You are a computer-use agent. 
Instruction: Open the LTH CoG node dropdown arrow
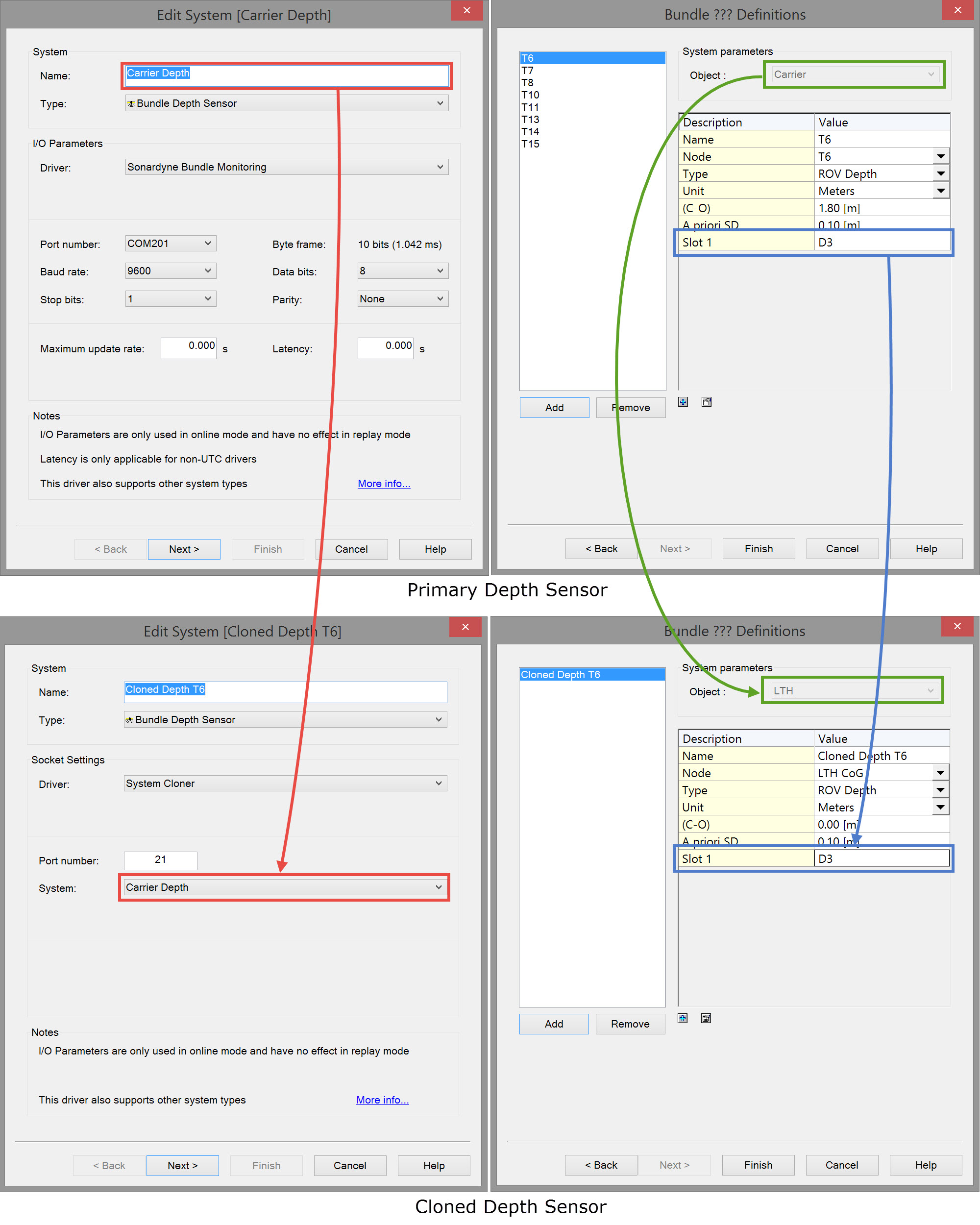click(x=940, y=773)
